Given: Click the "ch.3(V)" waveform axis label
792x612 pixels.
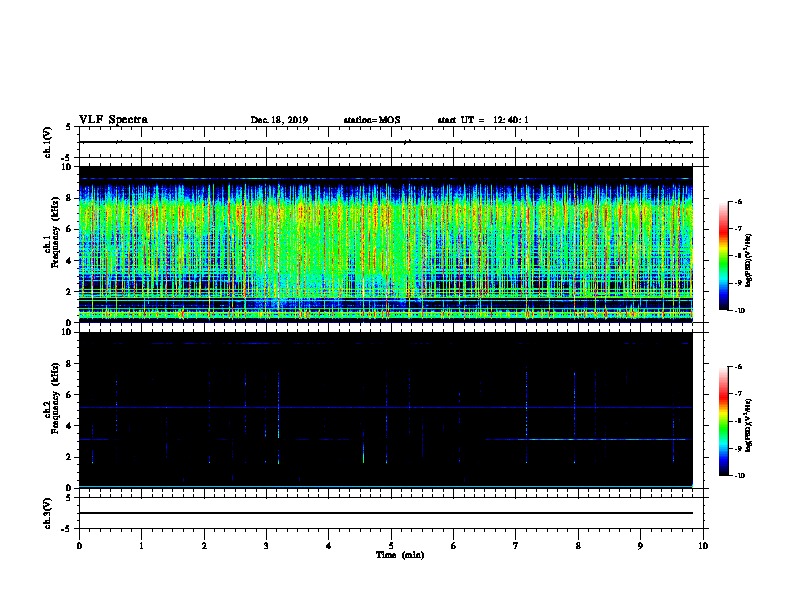Looking at the screenshot, I should (x=48, y=514).
